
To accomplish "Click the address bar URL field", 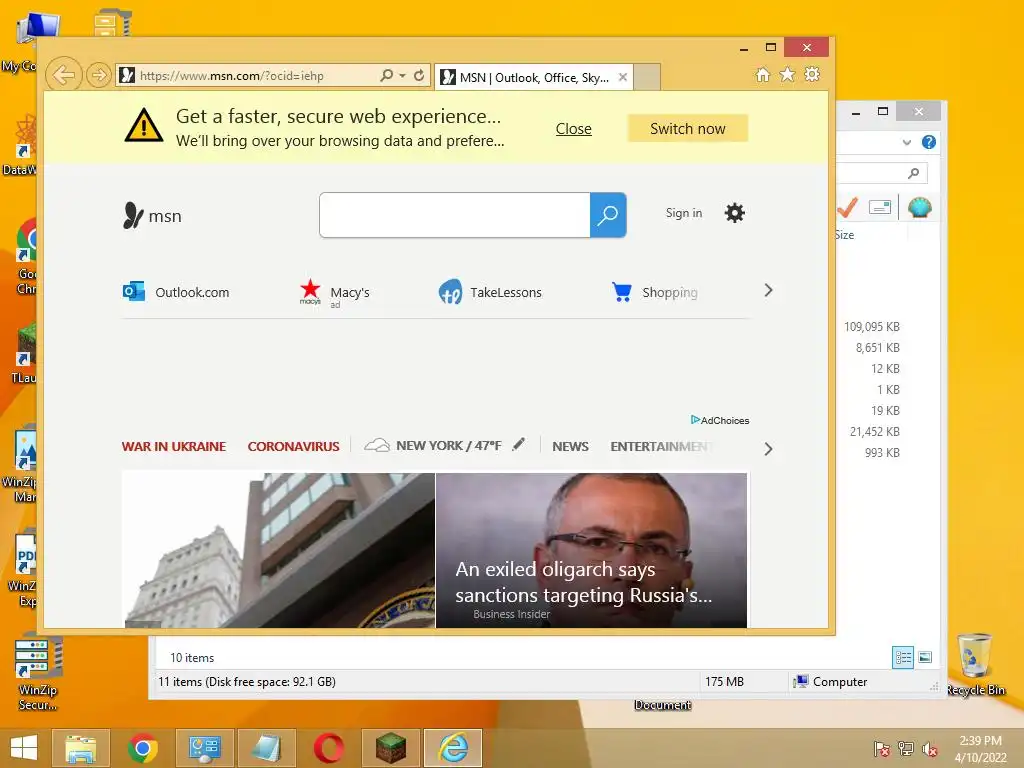I will [x=248, y=76].
